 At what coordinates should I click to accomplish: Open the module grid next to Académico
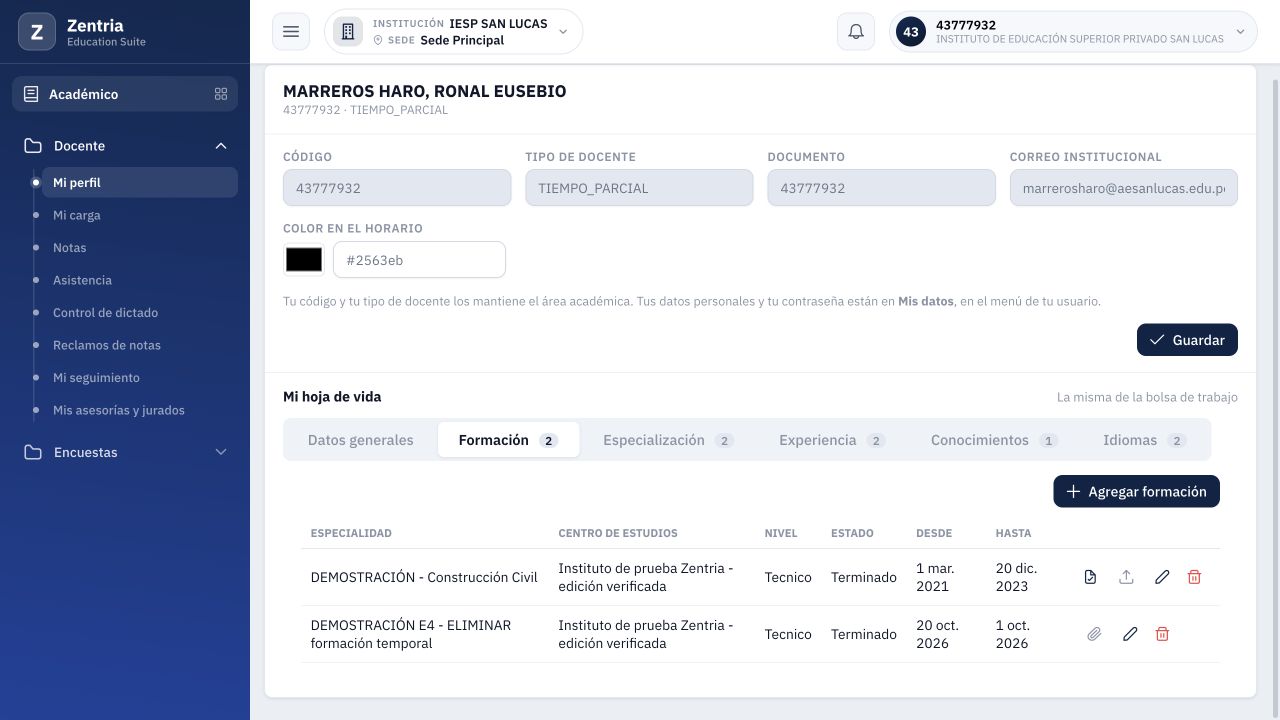click(x=221, y=94)
